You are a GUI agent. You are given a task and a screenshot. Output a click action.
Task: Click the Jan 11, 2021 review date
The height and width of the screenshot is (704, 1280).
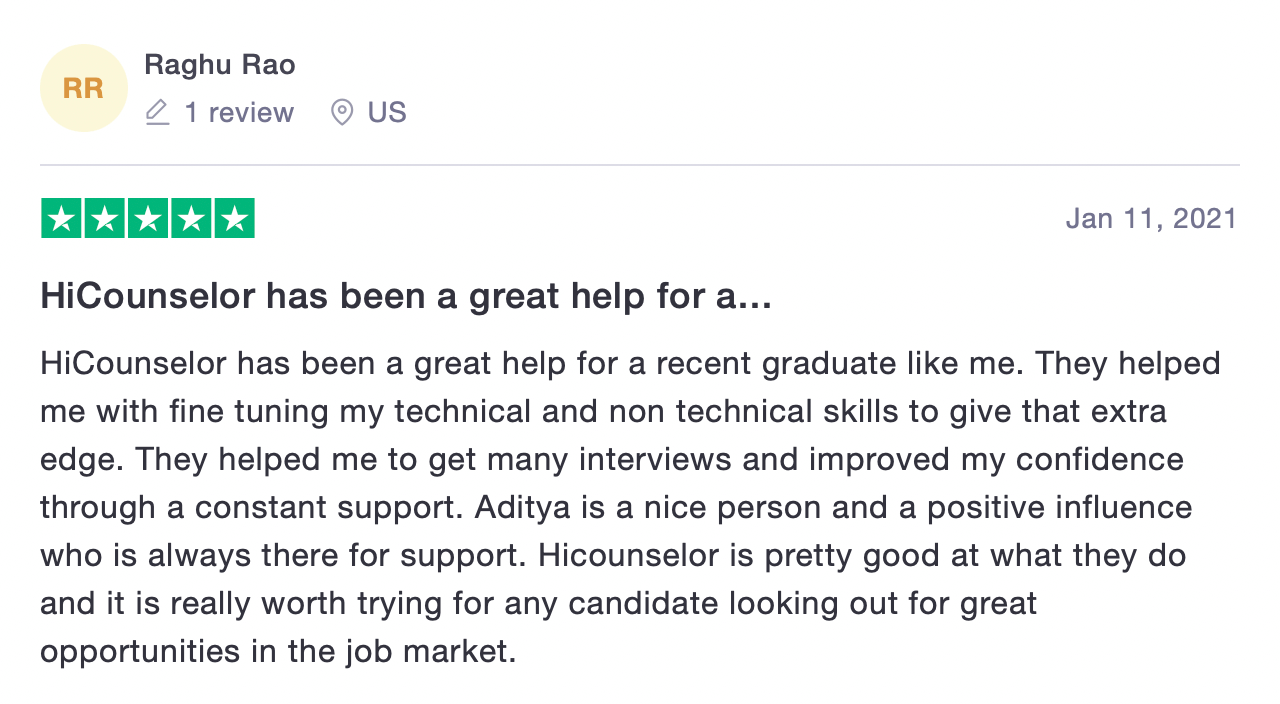coord(1151,219)
